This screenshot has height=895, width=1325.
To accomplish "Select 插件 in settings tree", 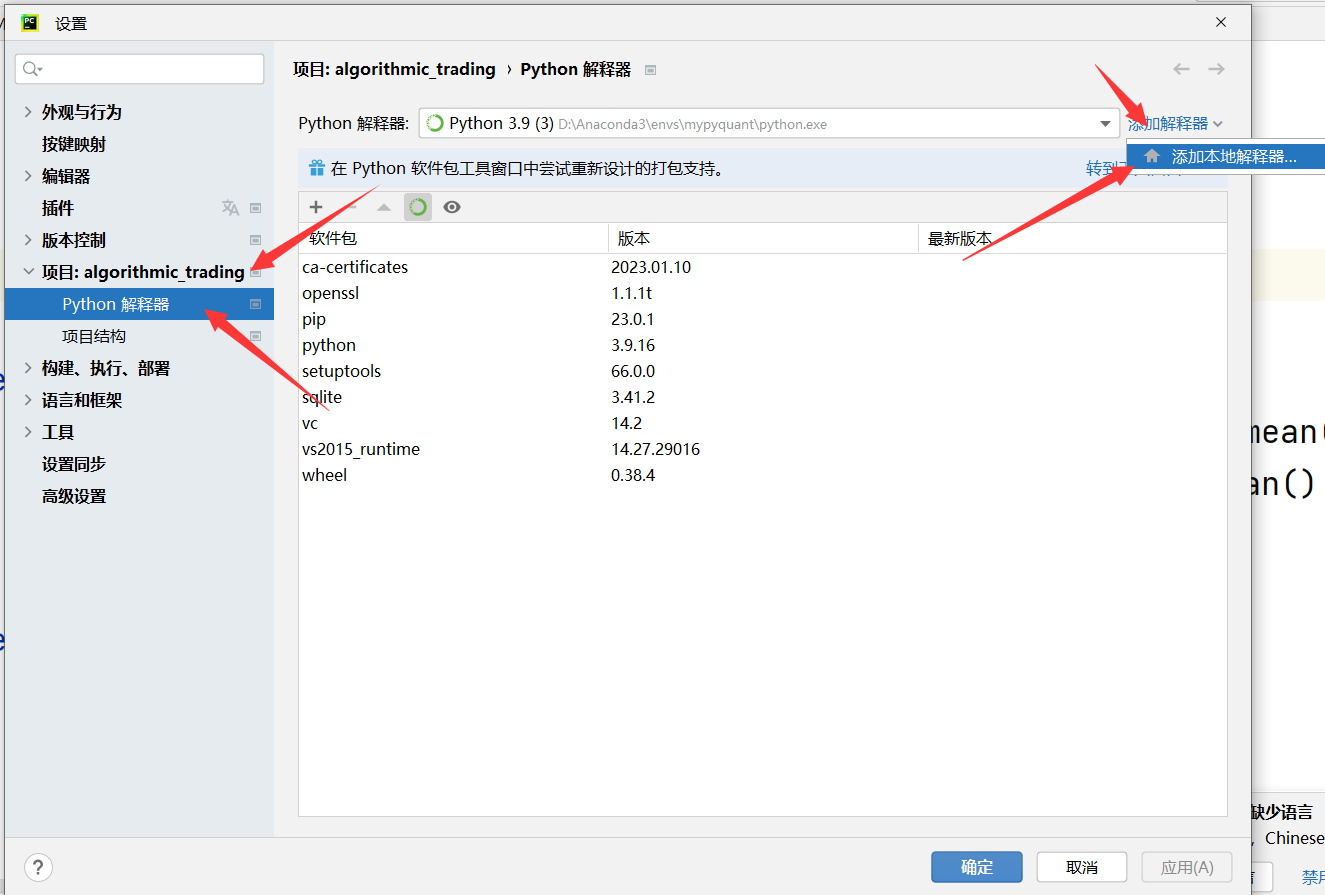I will 57,208.
